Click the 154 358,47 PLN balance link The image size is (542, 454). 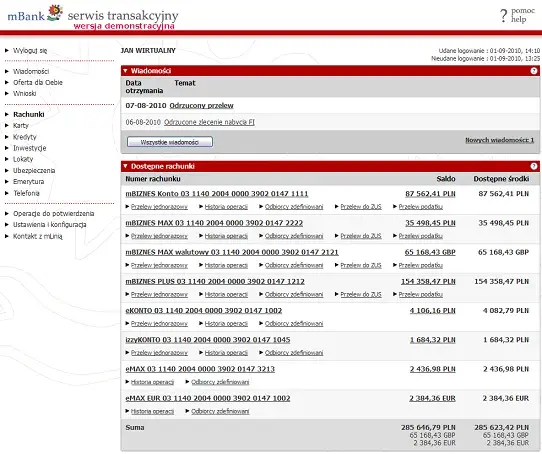[428, 281]
